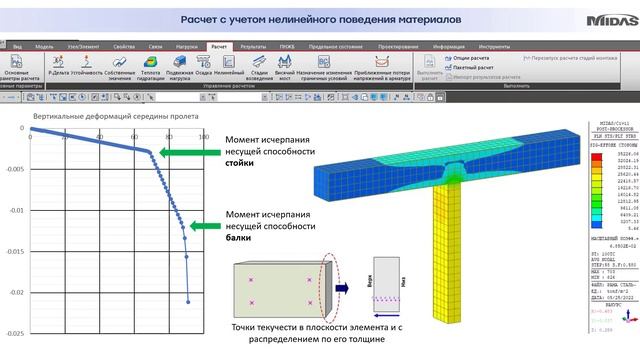This screenshot has width=640, height=360.
Task: Click the dark blue swatch at legend bottom
Action: 596,224
